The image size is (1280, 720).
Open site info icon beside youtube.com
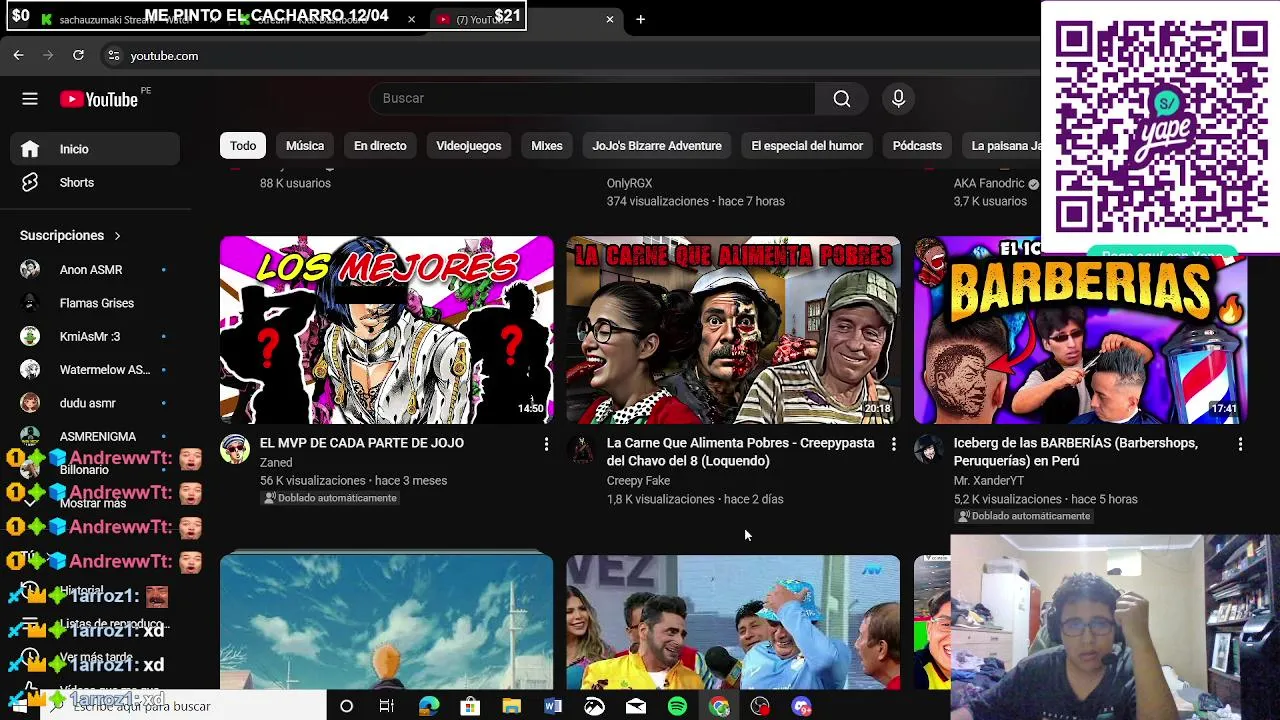(113, 56)
